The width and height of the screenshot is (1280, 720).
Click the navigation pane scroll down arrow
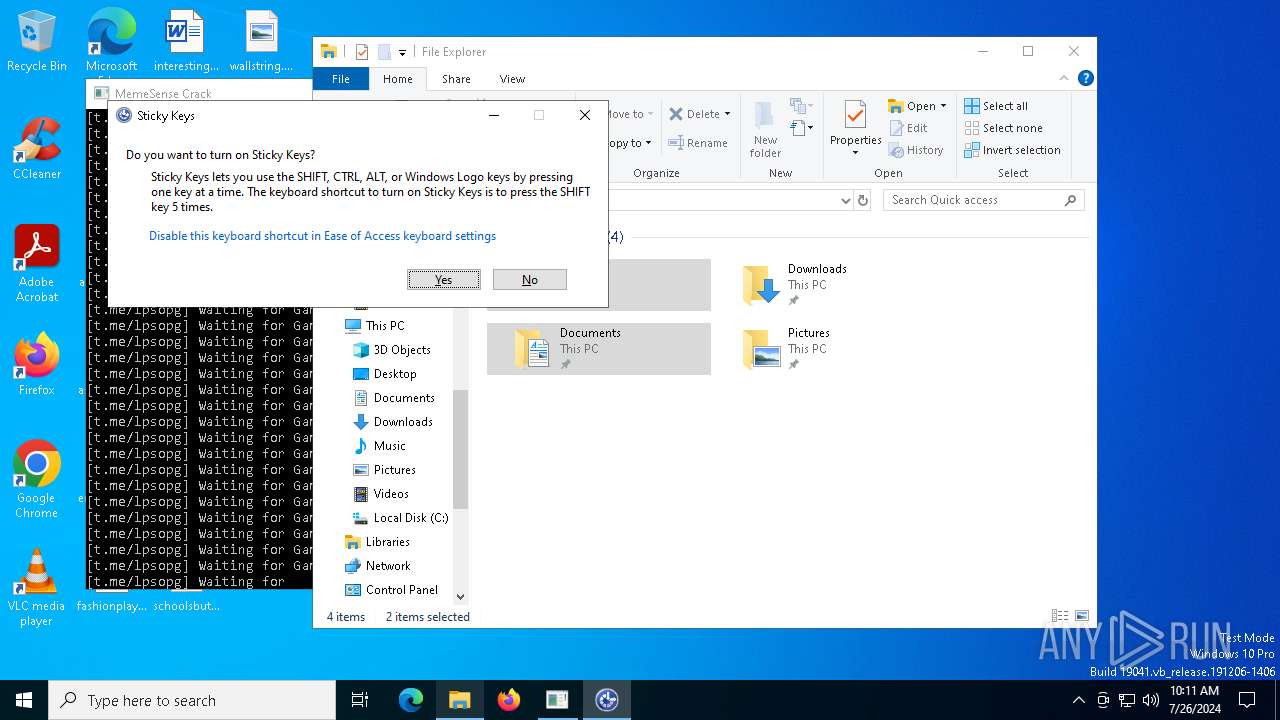point(460,597)
